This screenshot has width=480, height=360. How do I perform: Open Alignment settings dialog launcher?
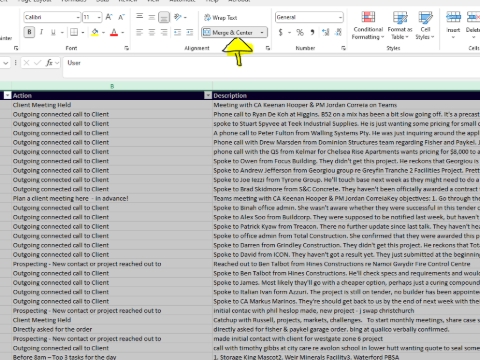[268, 48]
